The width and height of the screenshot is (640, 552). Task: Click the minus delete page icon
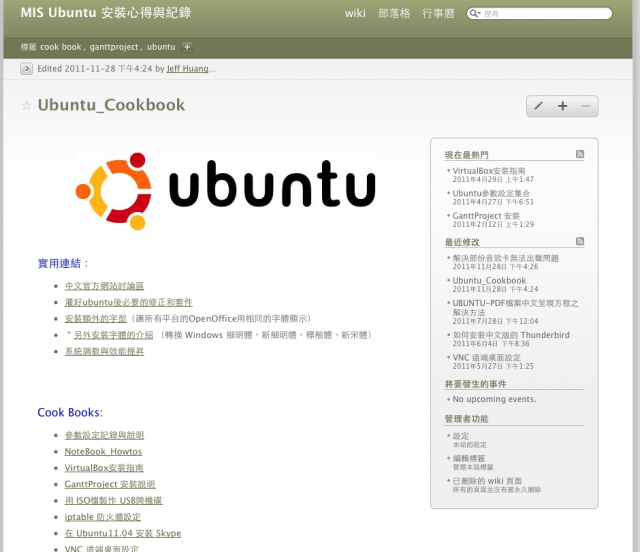click(586, 106)
